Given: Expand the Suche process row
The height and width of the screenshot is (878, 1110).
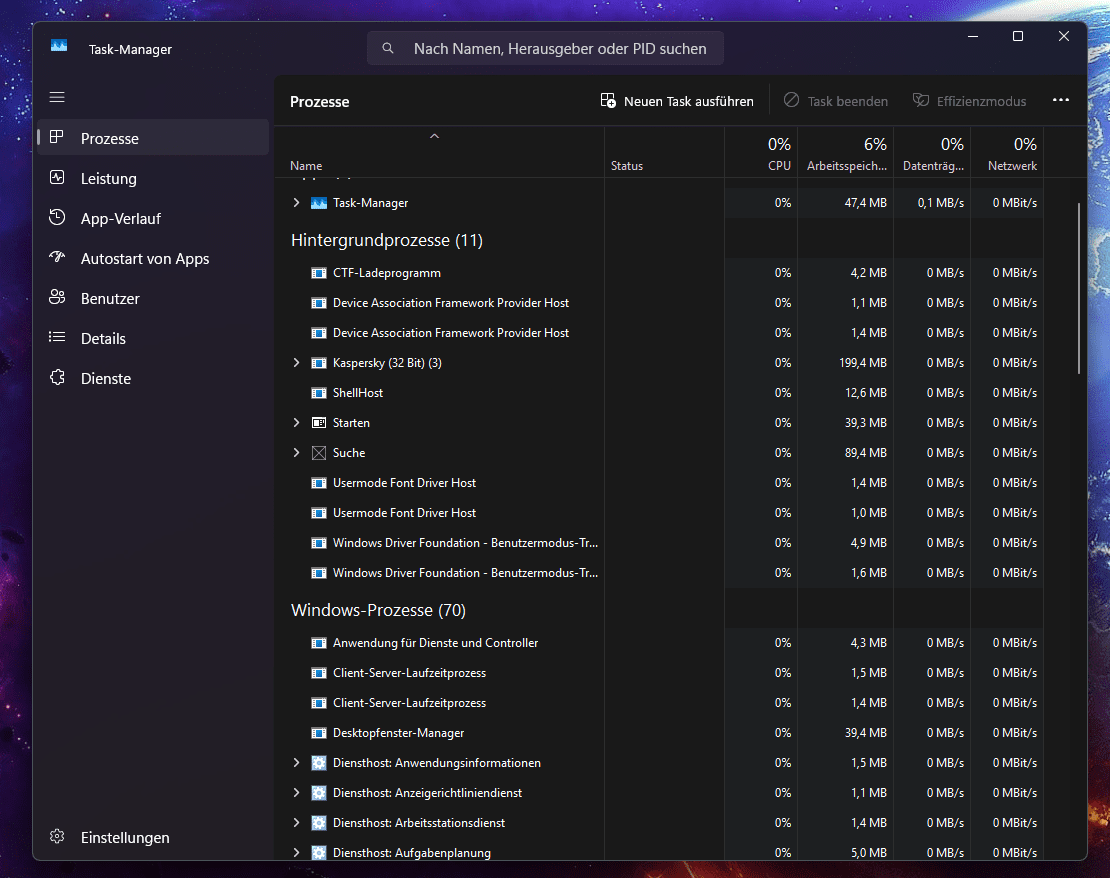Looking at the screenshot, I should [x=297, y=452].
